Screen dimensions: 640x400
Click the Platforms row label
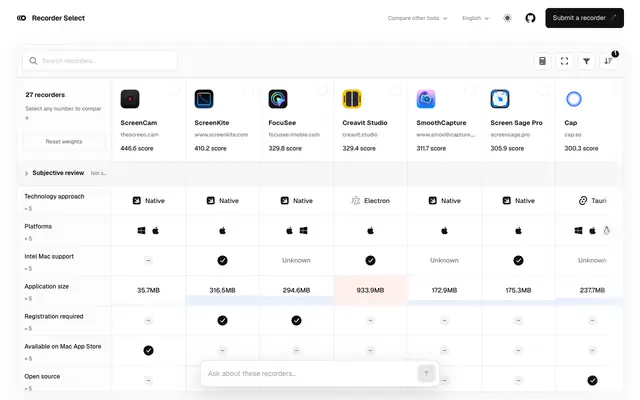(38, 226)
